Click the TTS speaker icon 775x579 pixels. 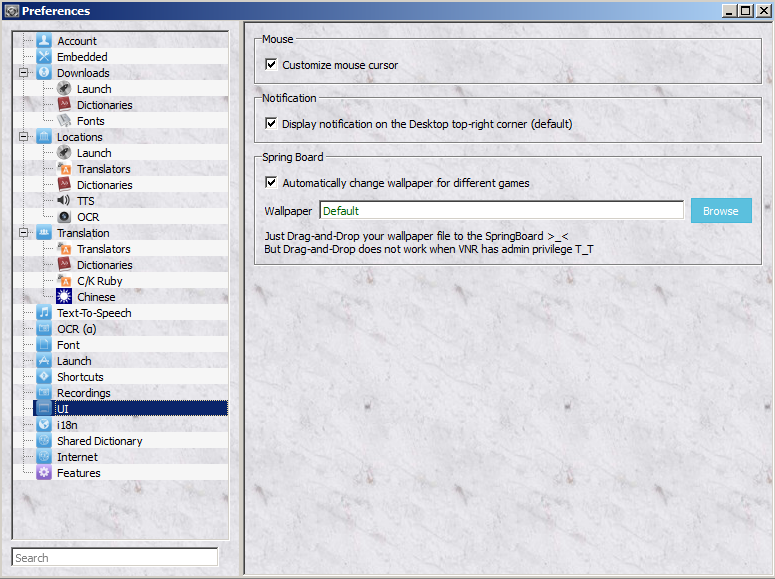64,201
